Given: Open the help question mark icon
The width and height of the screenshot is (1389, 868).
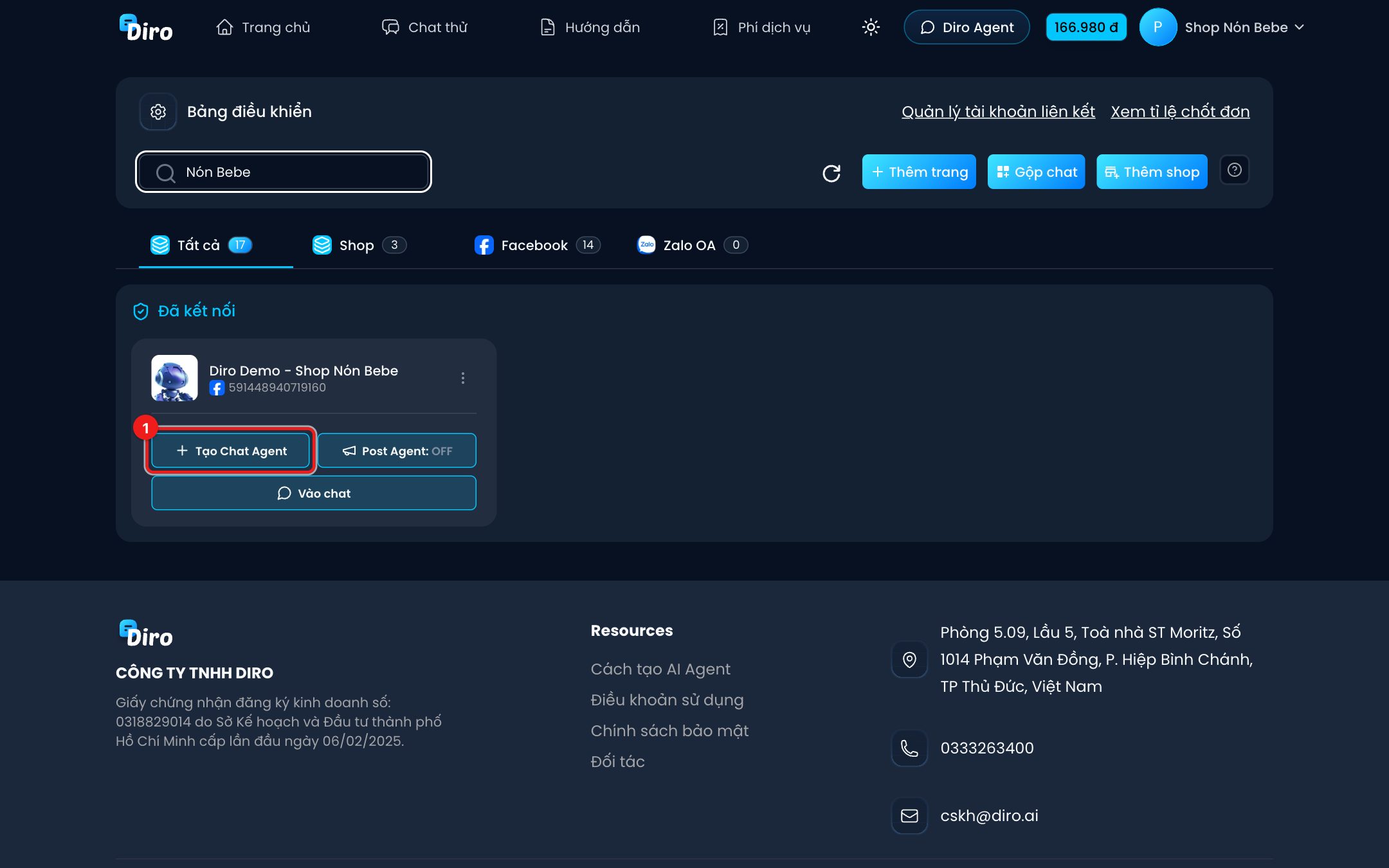Looking at the screenshot, I should tap(1234, 170).
